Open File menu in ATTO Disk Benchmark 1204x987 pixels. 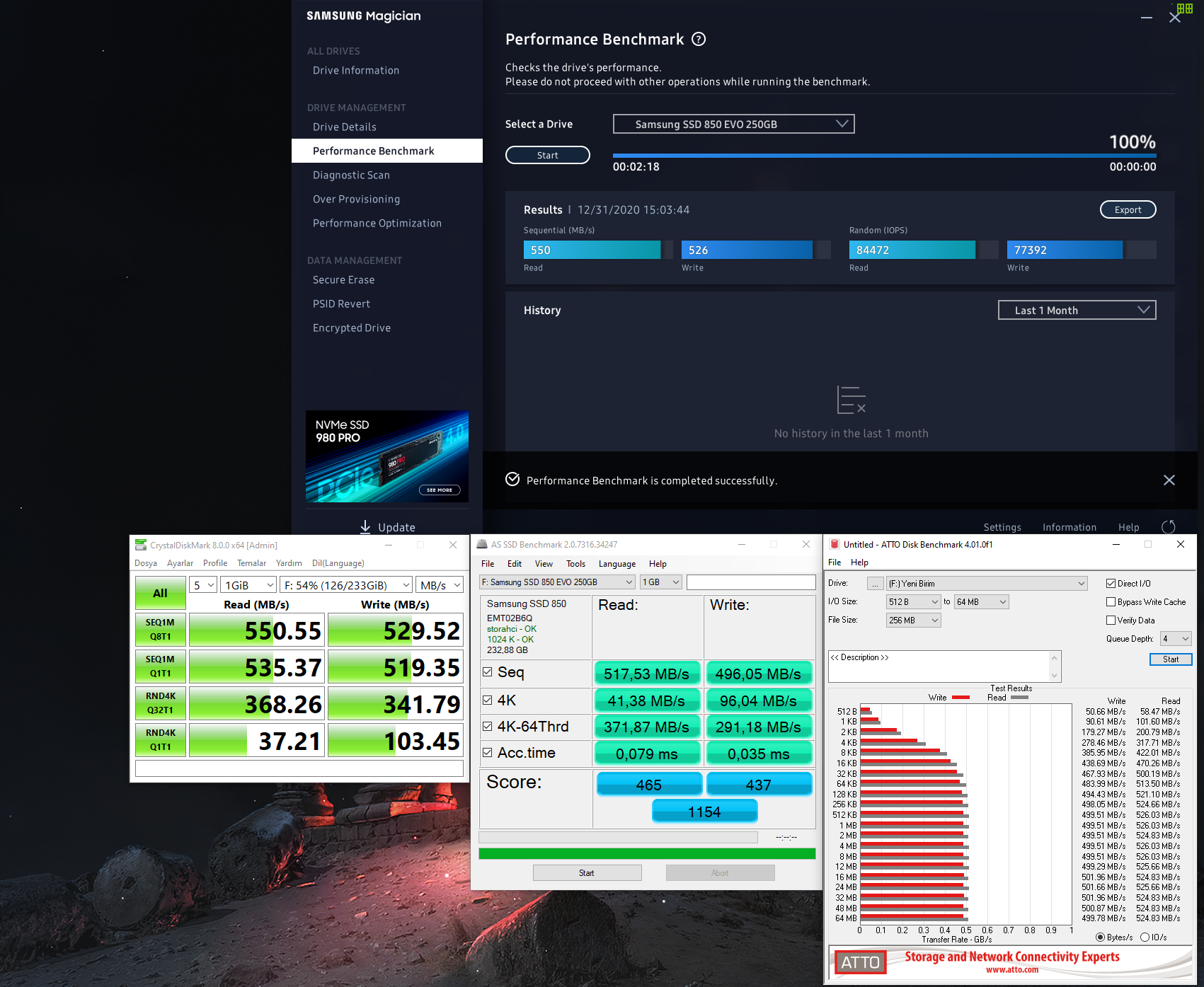[x=835, y=562]
